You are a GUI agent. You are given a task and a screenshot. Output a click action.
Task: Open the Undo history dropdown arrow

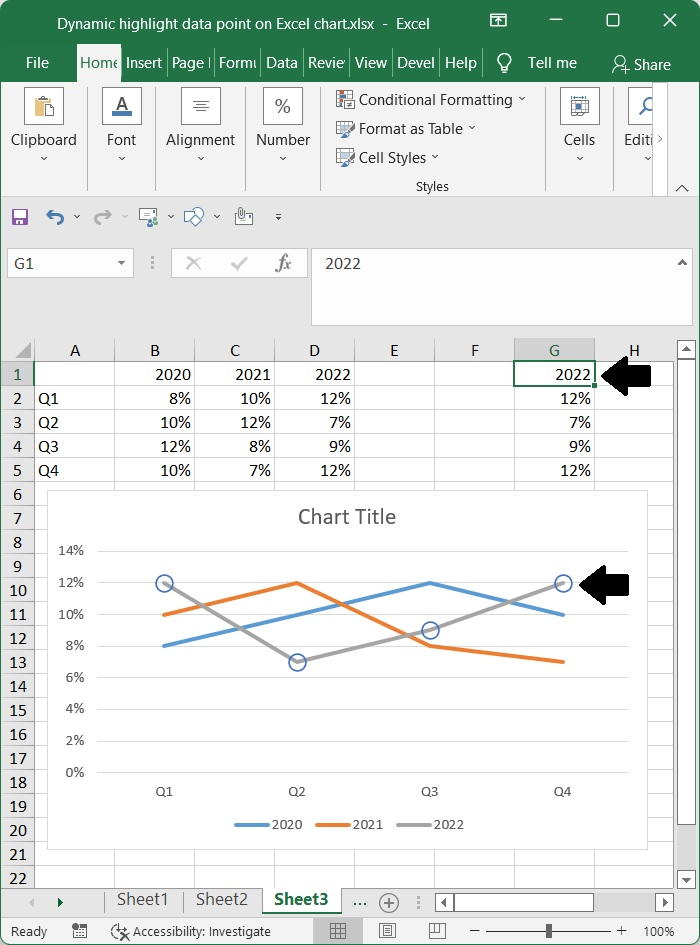tap(77, 217)
